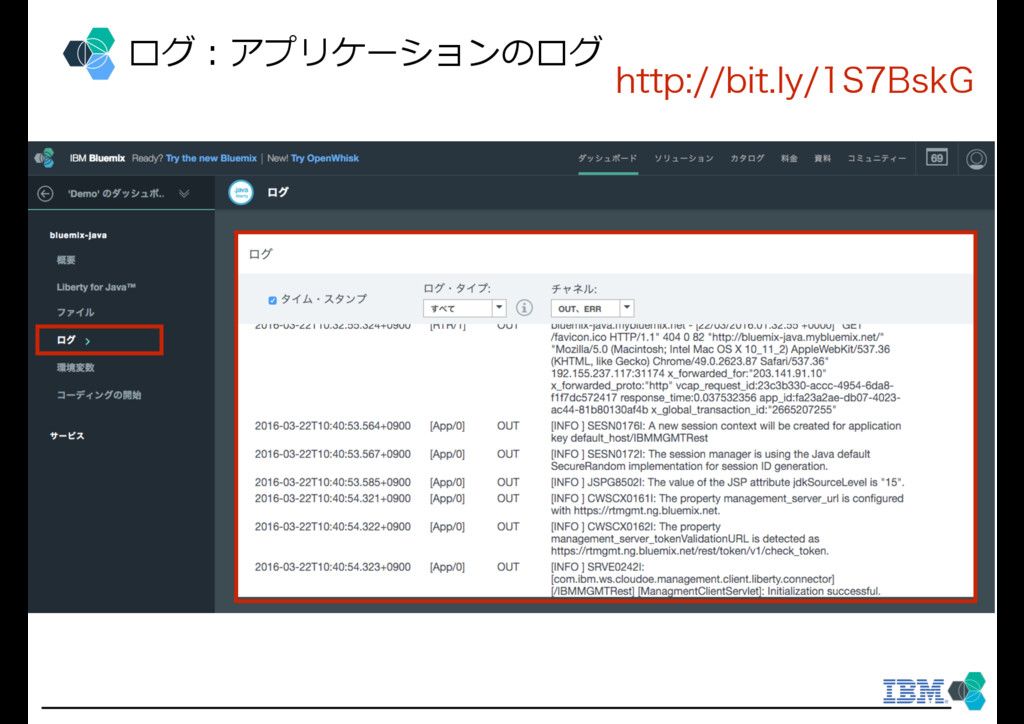Click the Try OpenWhisk link
Image resolution: width=1024 pixels, height=724 pixels.
point(325,158)
